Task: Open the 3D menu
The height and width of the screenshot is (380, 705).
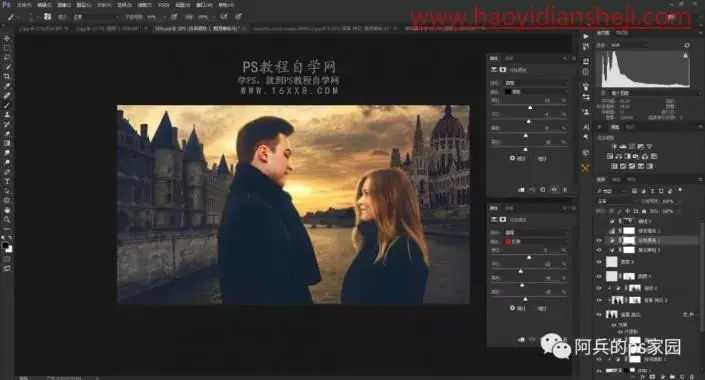Action: 164,5
